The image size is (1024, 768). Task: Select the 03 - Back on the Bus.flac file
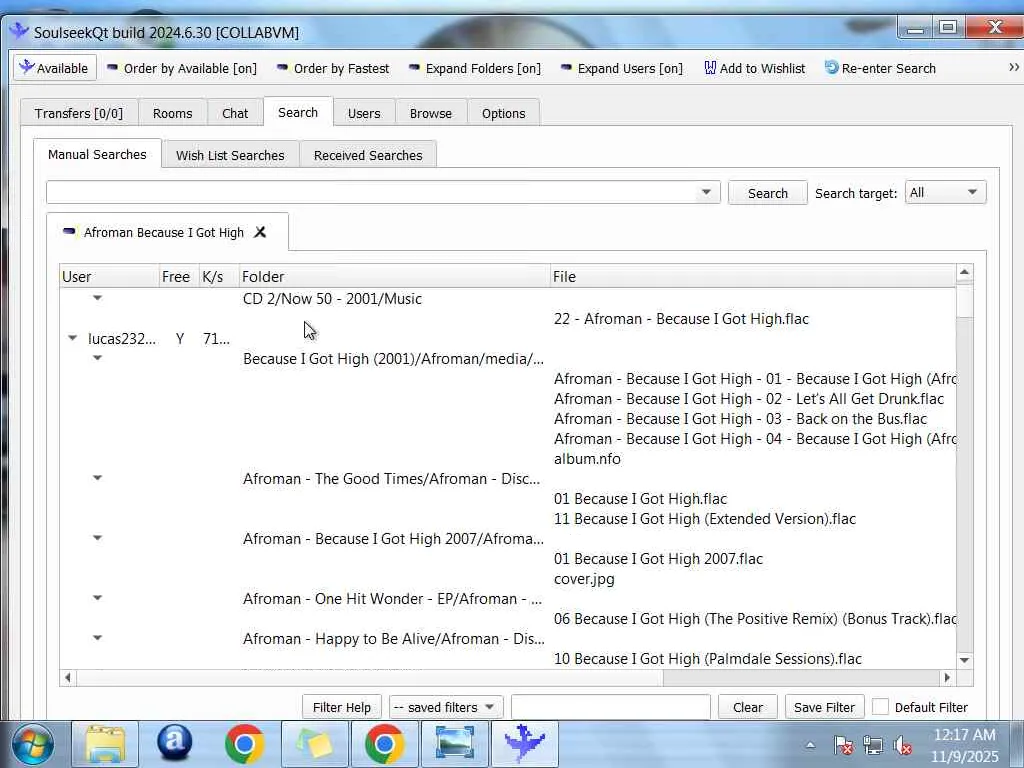(x=740, y=419)
